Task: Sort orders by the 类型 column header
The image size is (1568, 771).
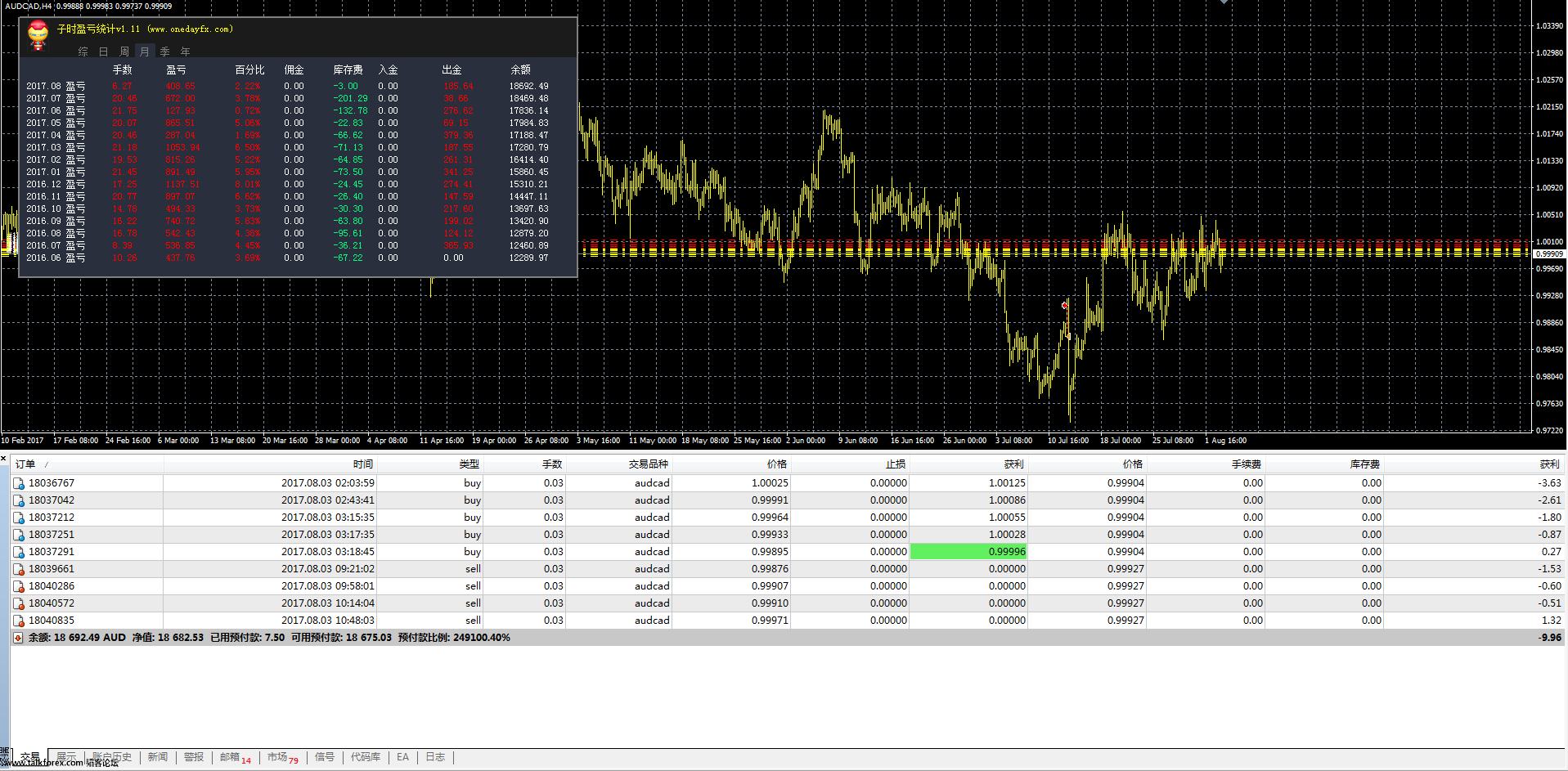Action: pos(470,464)
